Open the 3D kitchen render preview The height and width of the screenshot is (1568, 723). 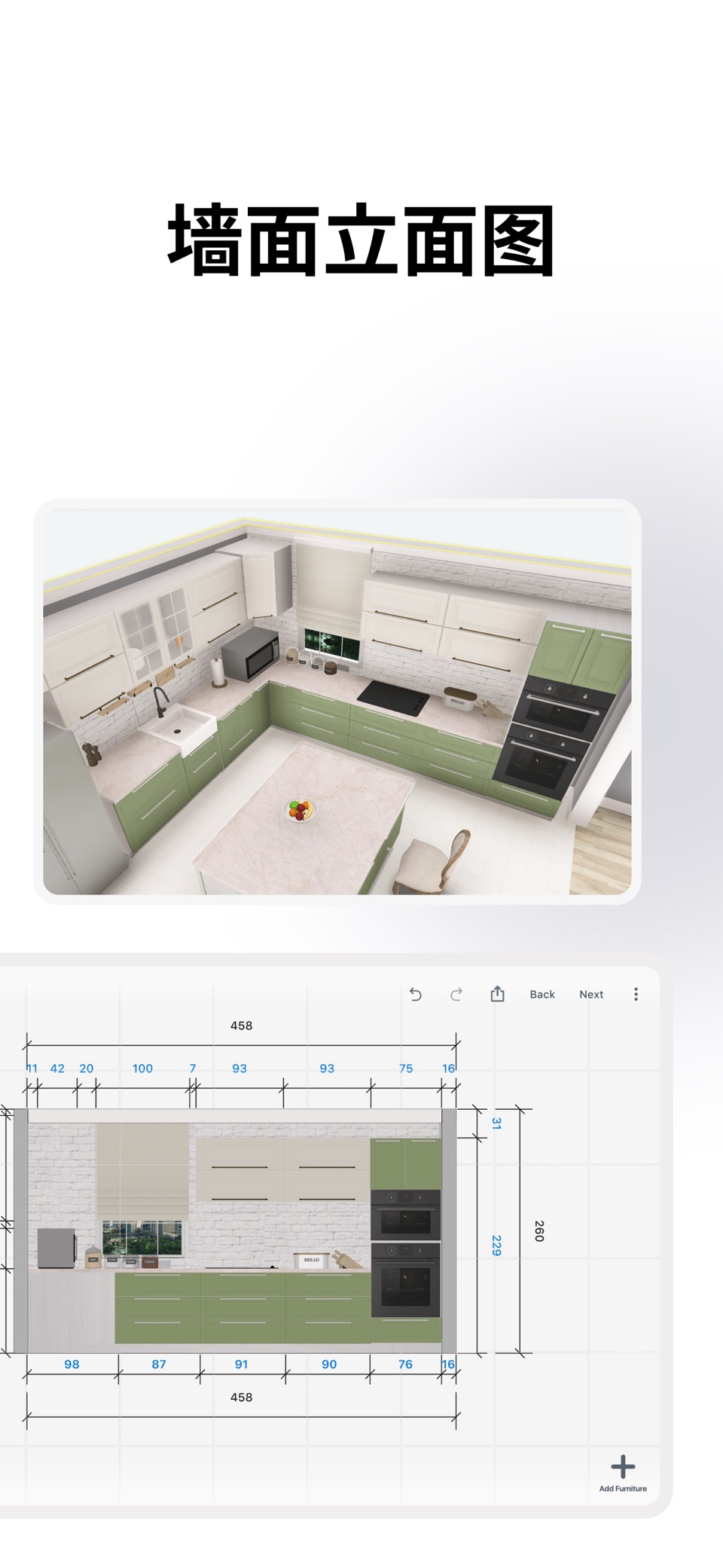pos(337,701)
